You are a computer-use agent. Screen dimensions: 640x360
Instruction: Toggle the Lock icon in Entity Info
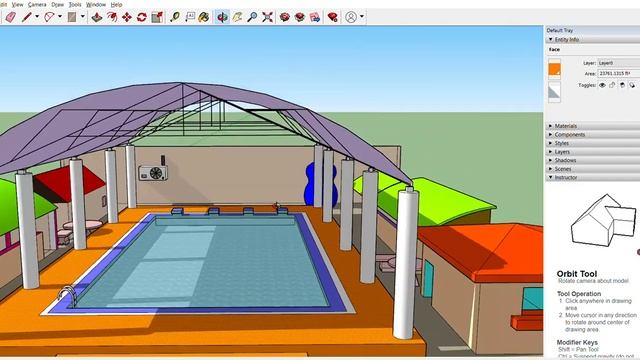click(x=612, y=85)
